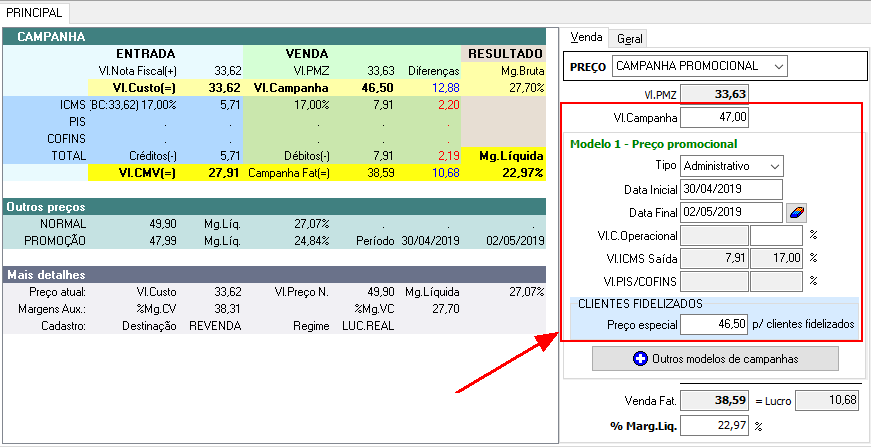Click the PROMOÇÃO Mg.Líq. value 24,84%
This screenshot has width=871, height=447.
[312, 241]
